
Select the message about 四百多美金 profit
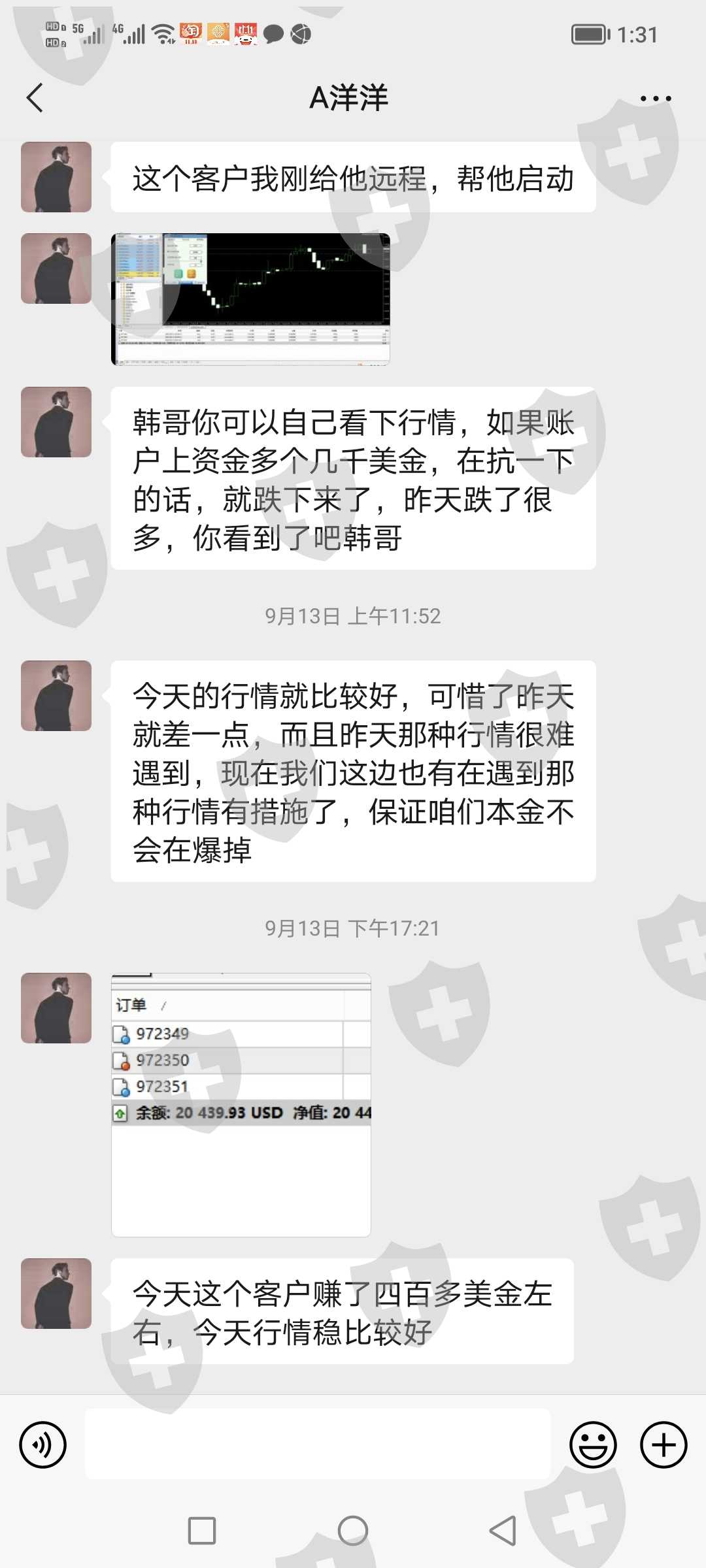tap(343, 1311)
